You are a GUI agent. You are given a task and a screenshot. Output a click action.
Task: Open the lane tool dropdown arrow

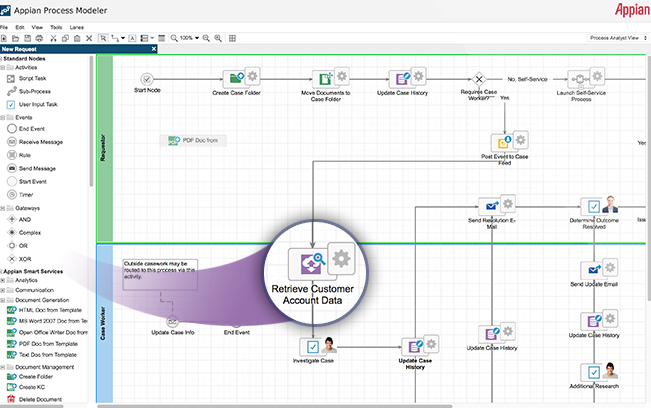152,38
